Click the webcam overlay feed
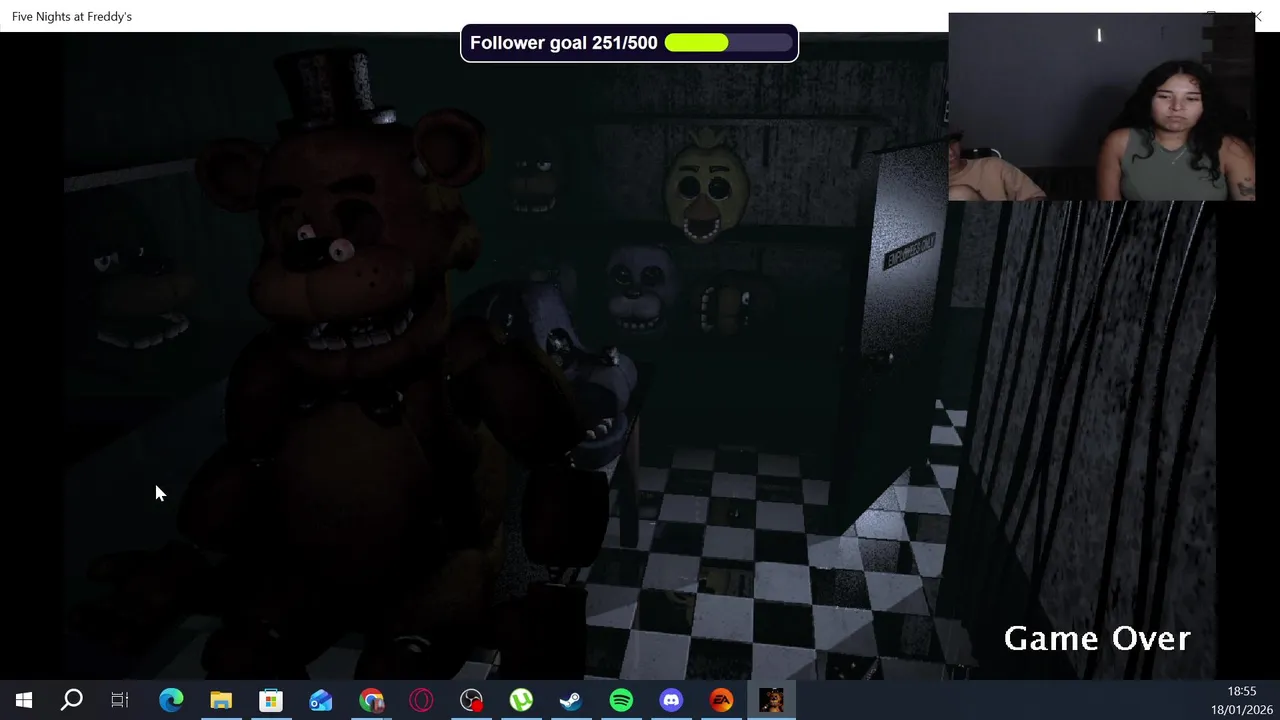Image resolution: width=1280 pixels, height=720 pixels. [x=1101, y=107]
